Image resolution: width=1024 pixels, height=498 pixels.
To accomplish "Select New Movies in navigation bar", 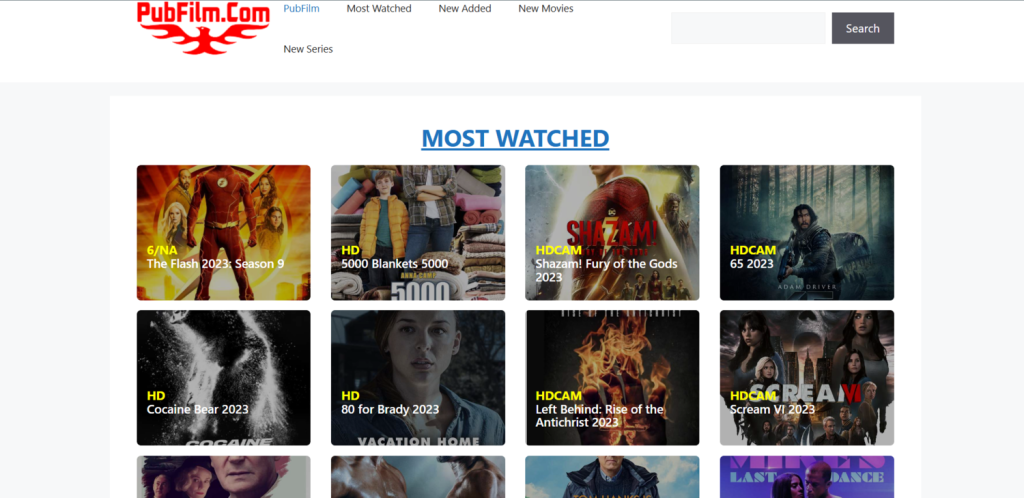I will point(545,8).
